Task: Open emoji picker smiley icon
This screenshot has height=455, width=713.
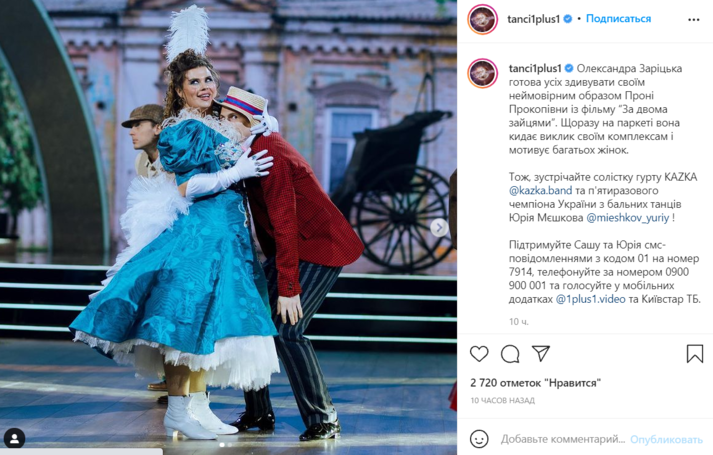Action: point(479,439)
